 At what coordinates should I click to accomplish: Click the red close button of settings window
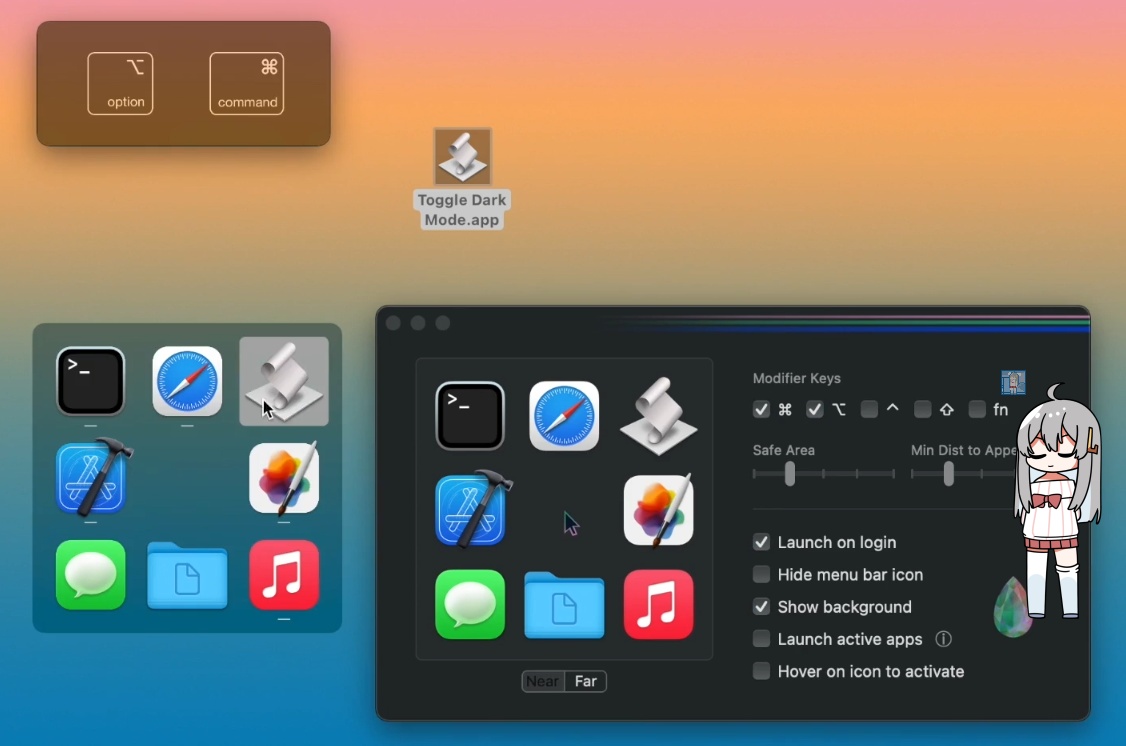click(x=394, y=323)
